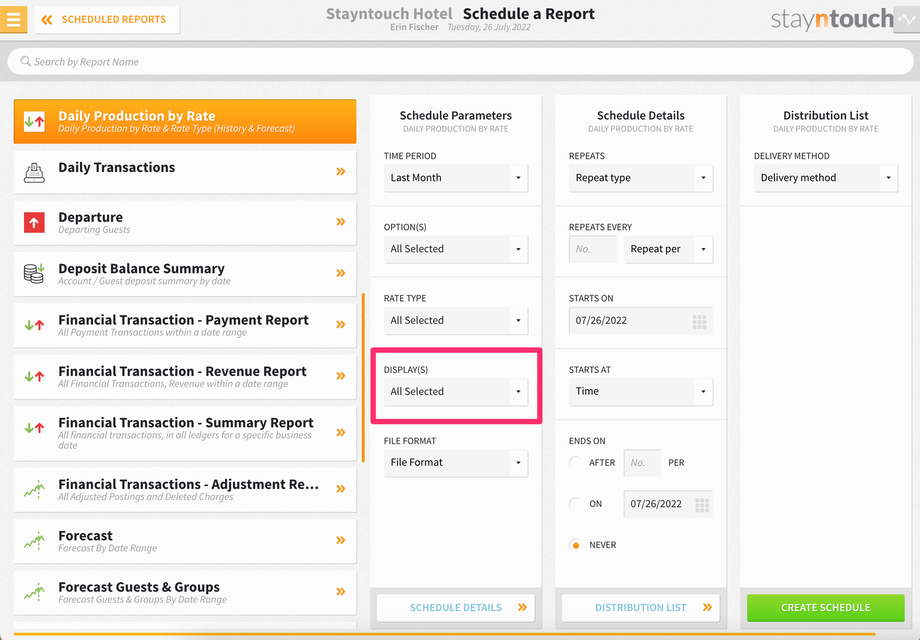The width and height of the screenshot is (920, 640).
Task: Select the Ends On After radio button
Action: [576, 462]
